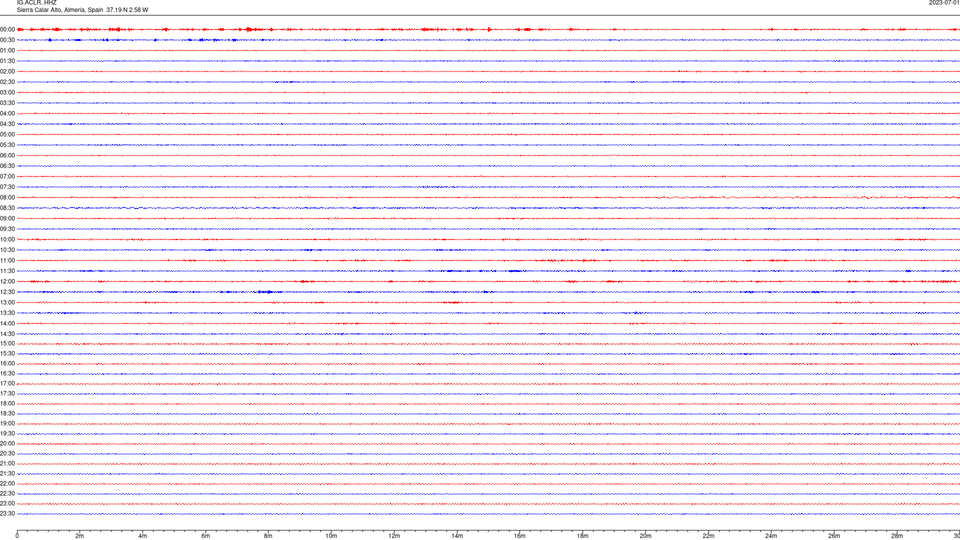Click the 2m tick label on the time axis
Screen dimensions: 960x540
click(x=80, y=536)
